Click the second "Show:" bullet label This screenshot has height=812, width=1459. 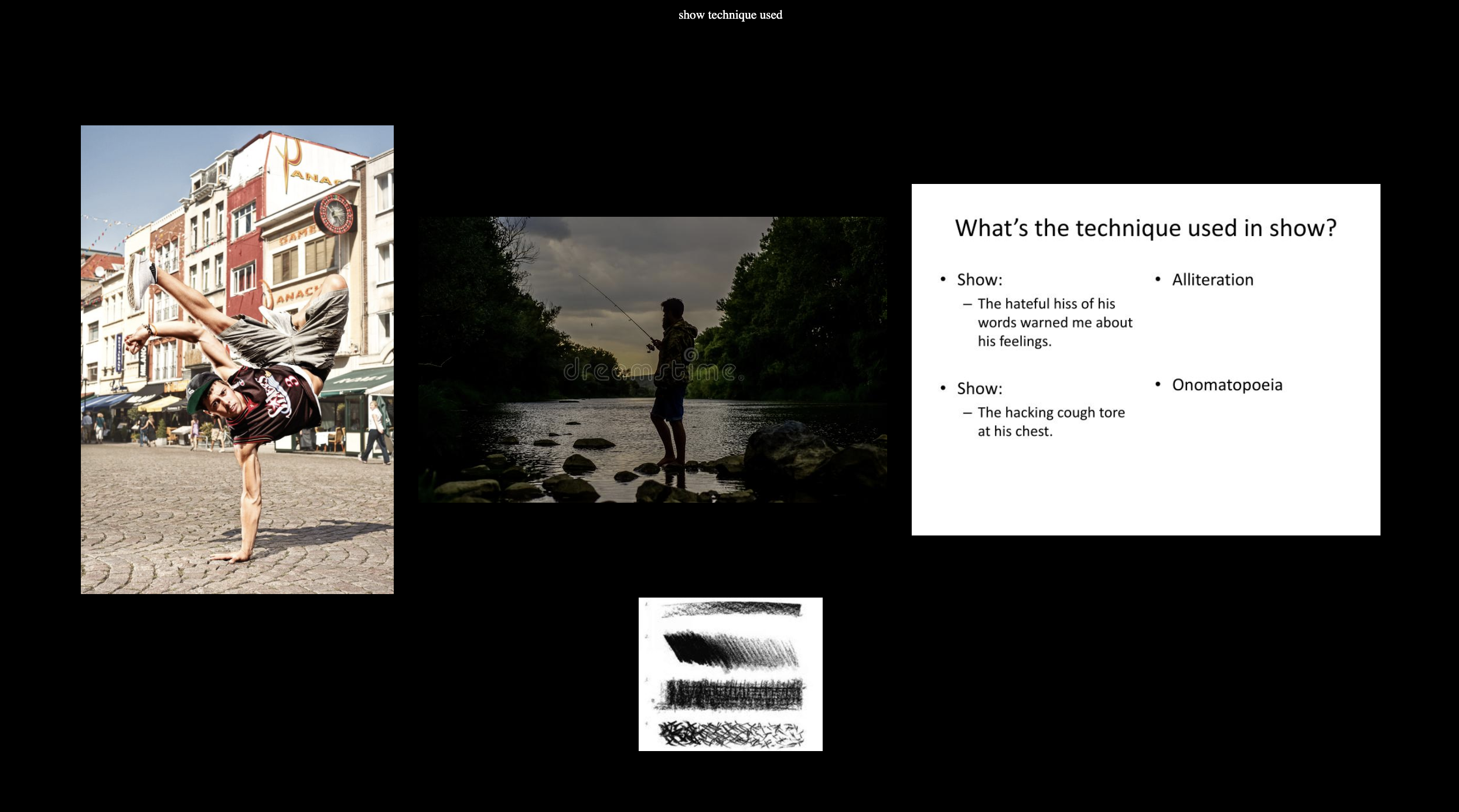click(979, 388)
